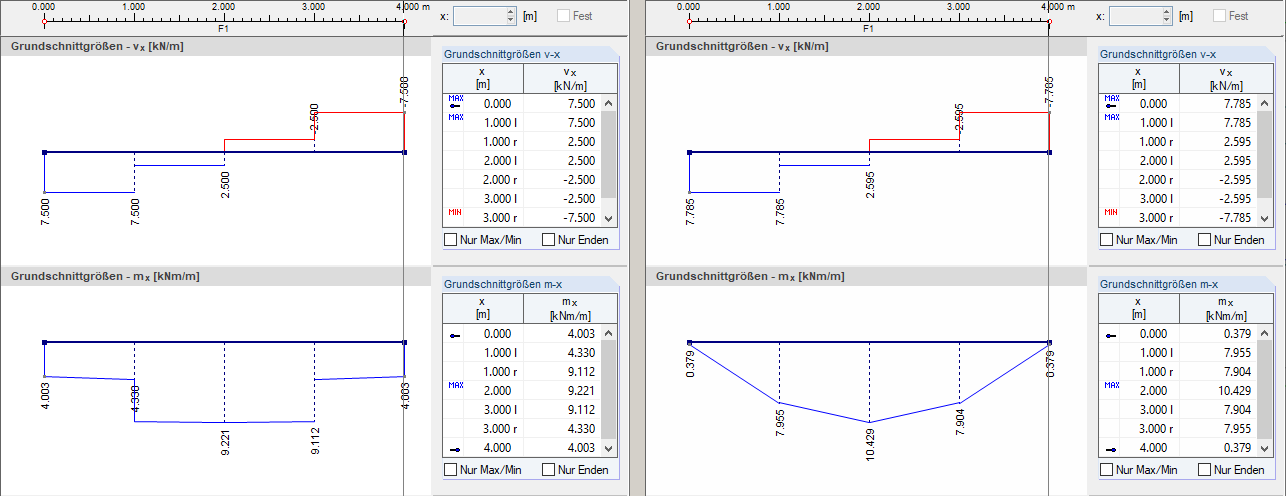Click scroll-down arrow of right v-x table

click(1265, 218)
